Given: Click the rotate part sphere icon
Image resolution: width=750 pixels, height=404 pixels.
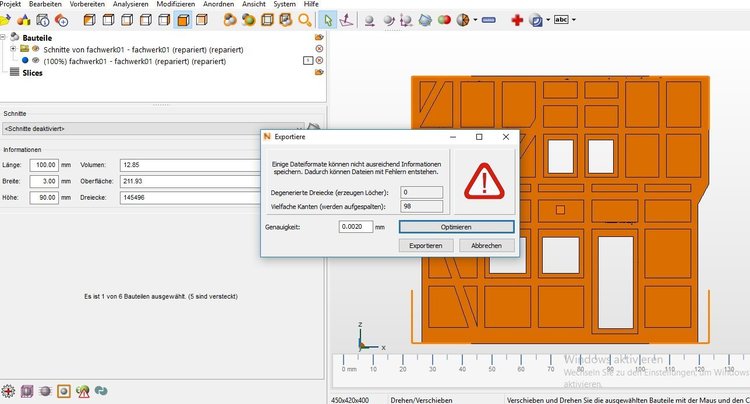Looking at the screenshot, I should (x=388, y=20).
